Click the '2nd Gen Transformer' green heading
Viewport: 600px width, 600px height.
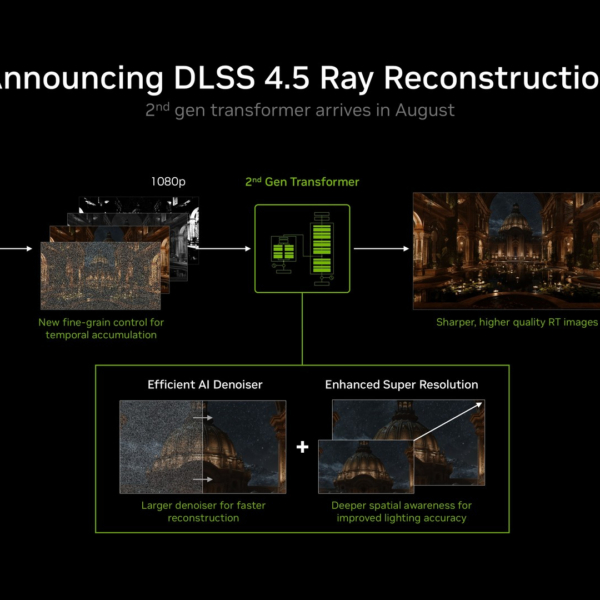point(302,182)
